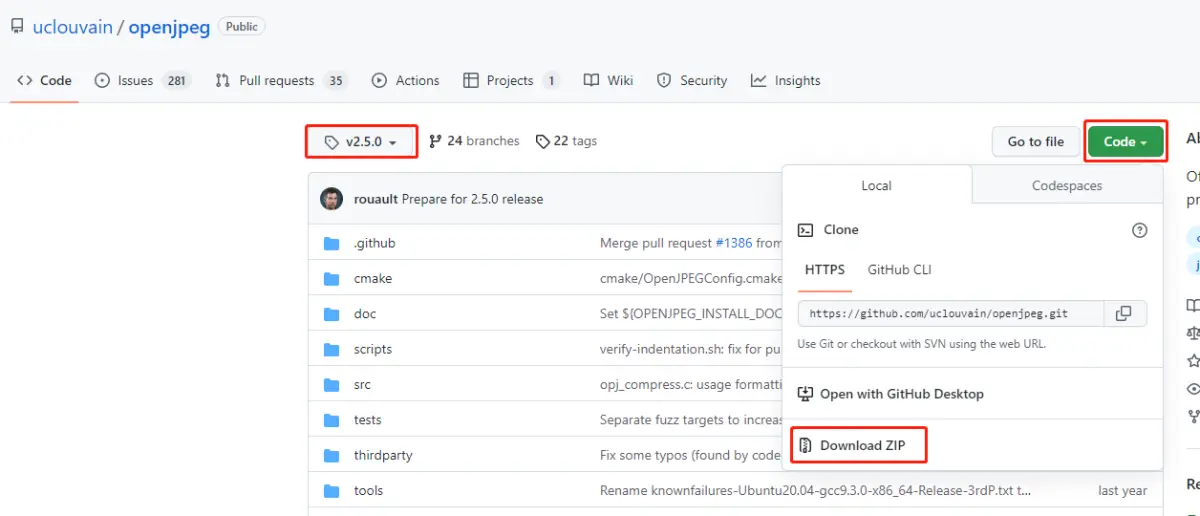Image resolution: width=1200 pixels, height=516 pixels.
Task: Open the Security tab
Action: (x=692, y=81)
